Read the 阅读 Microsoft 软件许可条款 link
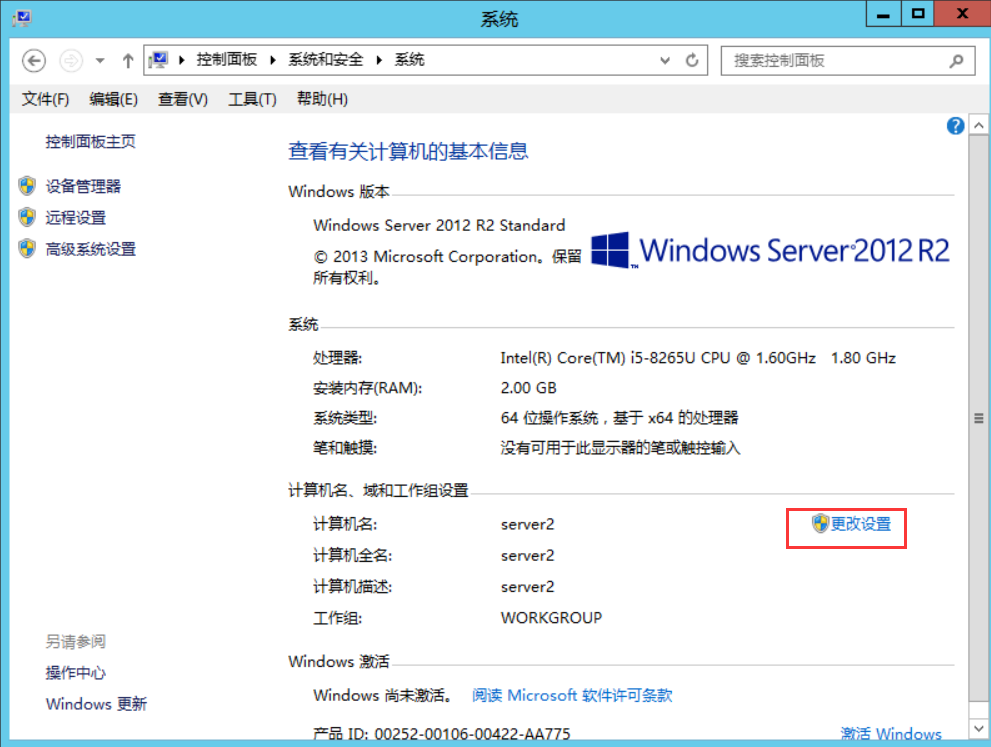Image resolution: width=991 pixels, height=747 pixels. [572, 695]
